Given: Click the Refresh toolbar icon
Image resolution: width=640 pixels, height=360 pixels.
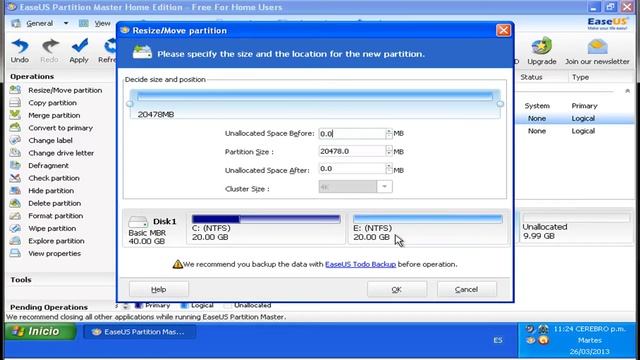Looking at the screenshot, I should tap(109, 46).
